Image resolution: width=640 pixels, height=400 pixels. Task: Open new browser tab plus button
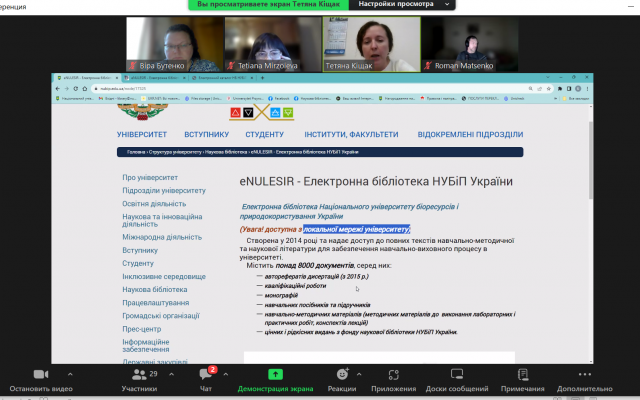tap(262, 78)
